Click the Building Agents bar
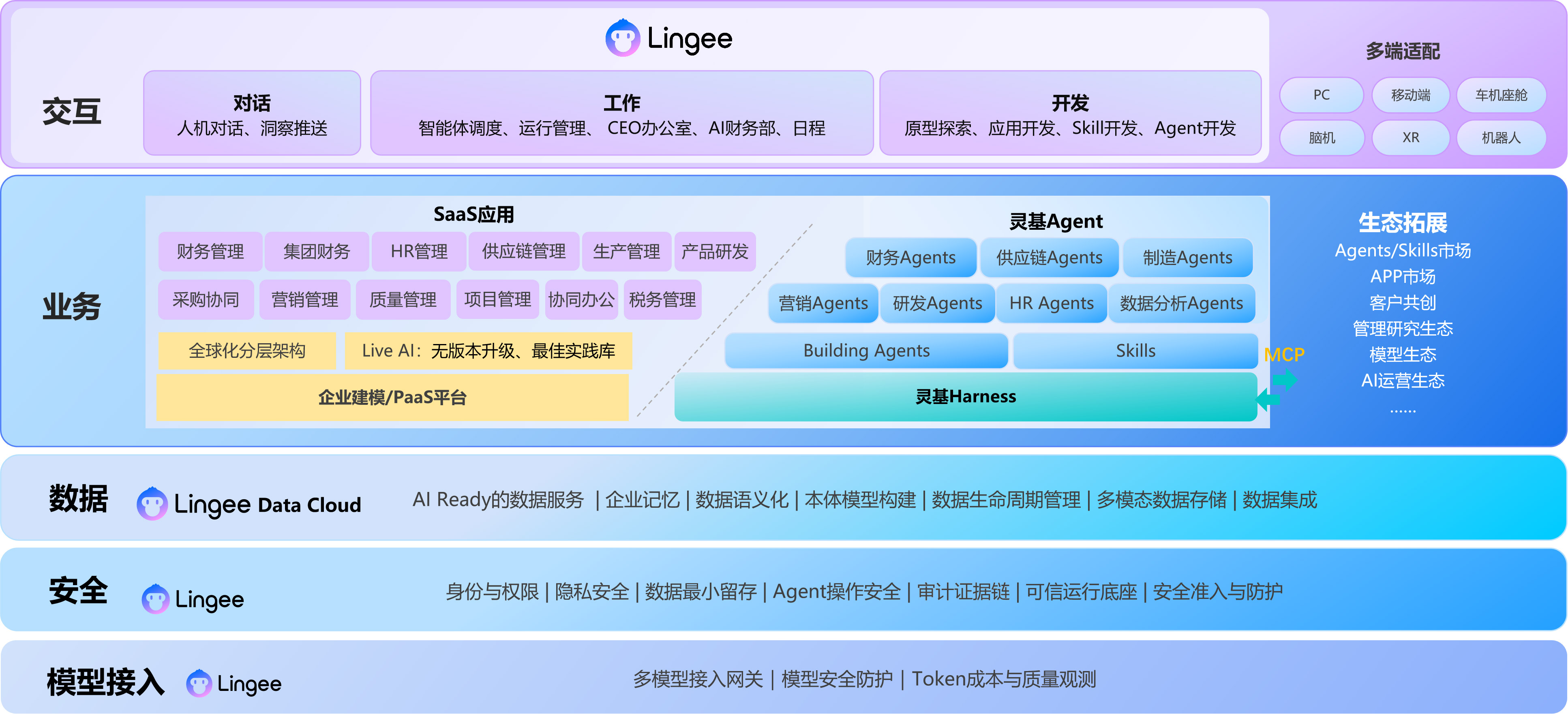 pos(866,351)
